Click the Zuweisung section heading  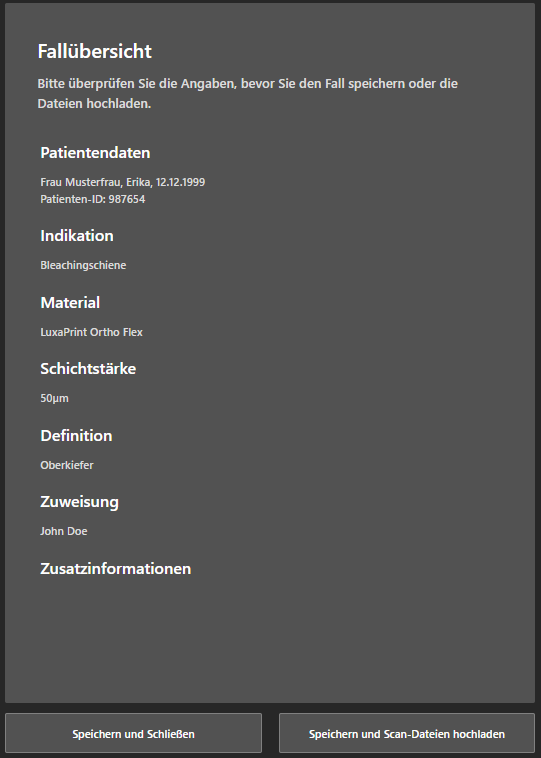click(x=79, y=502)
